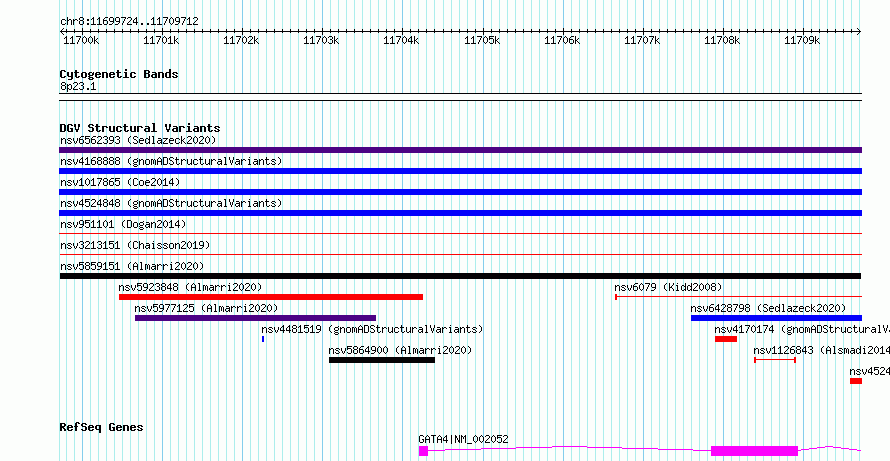The width and height of the screenshot is (890, 461).
Task: Click the 11707k ruler tick label
Action: (x=643, y=40)
